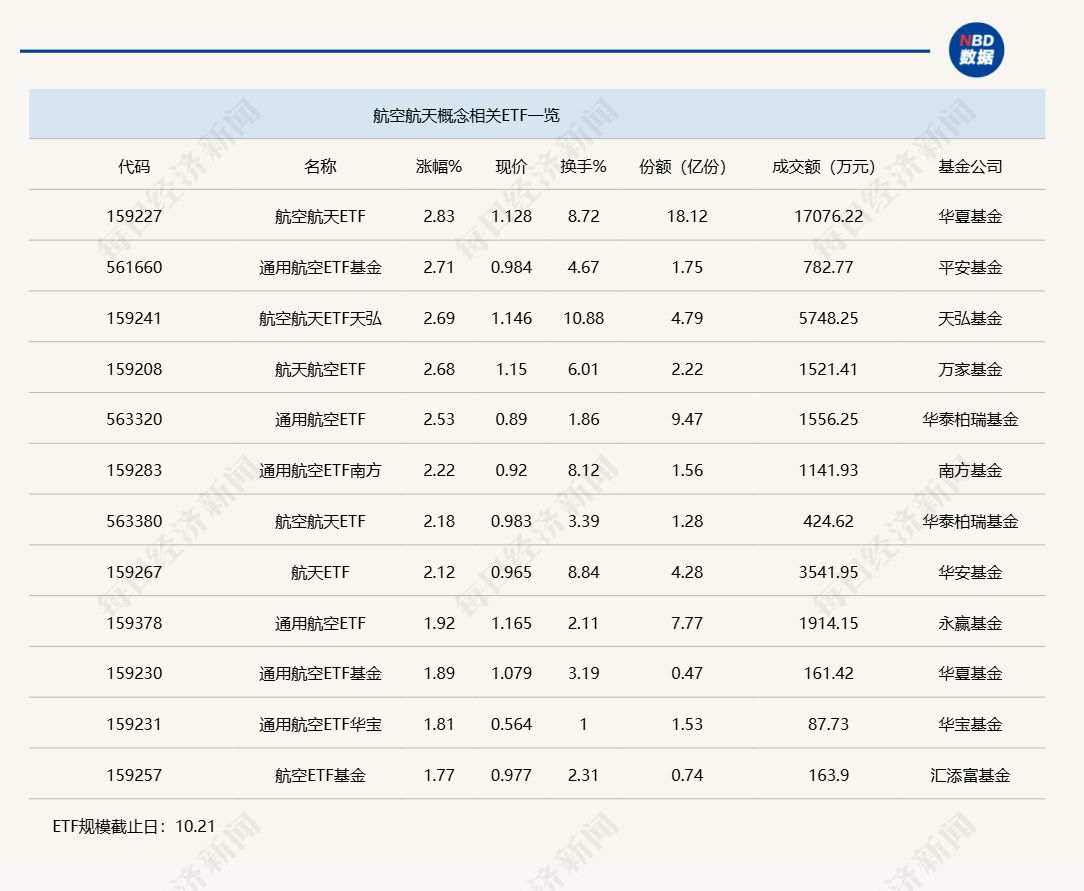This screenshot has height=891, width=1084.
Task: Click the 涨幅% column header
Action: tap(439, 167)
